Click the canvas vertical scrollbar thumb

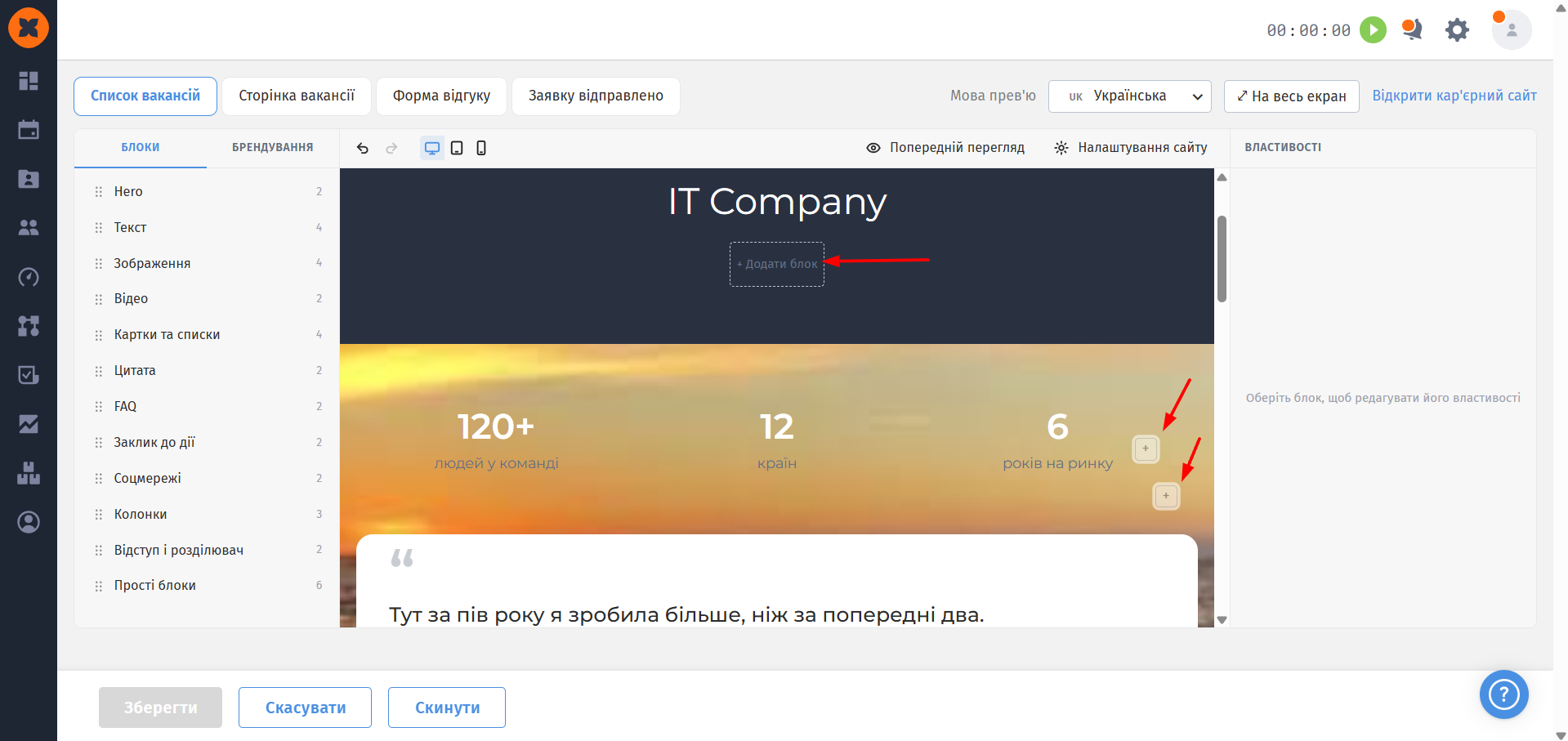point(1222,259)
